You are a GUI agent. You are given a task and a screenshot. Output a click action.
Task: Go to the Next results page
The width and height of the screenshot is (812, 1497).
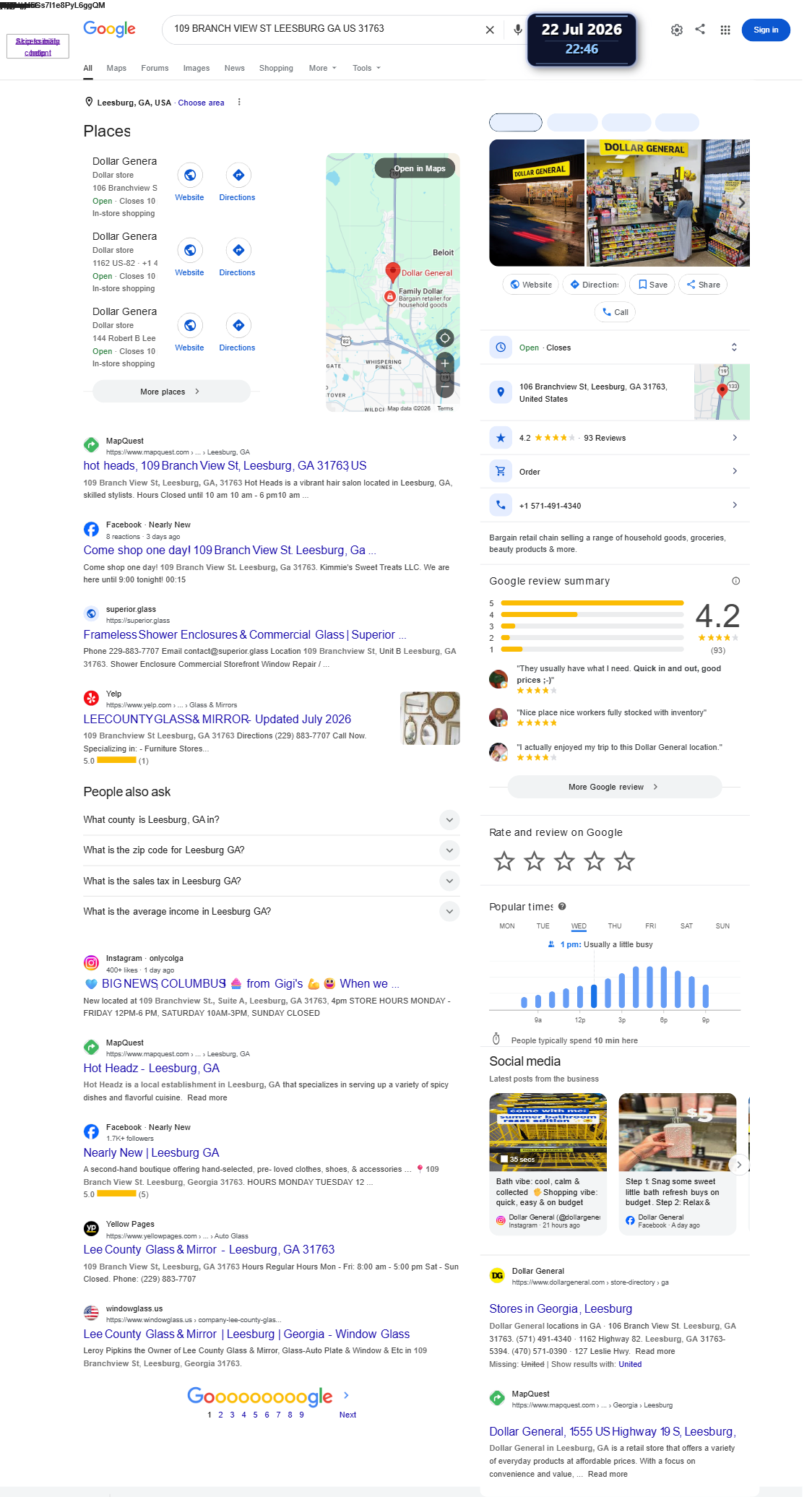[347, 1415]
